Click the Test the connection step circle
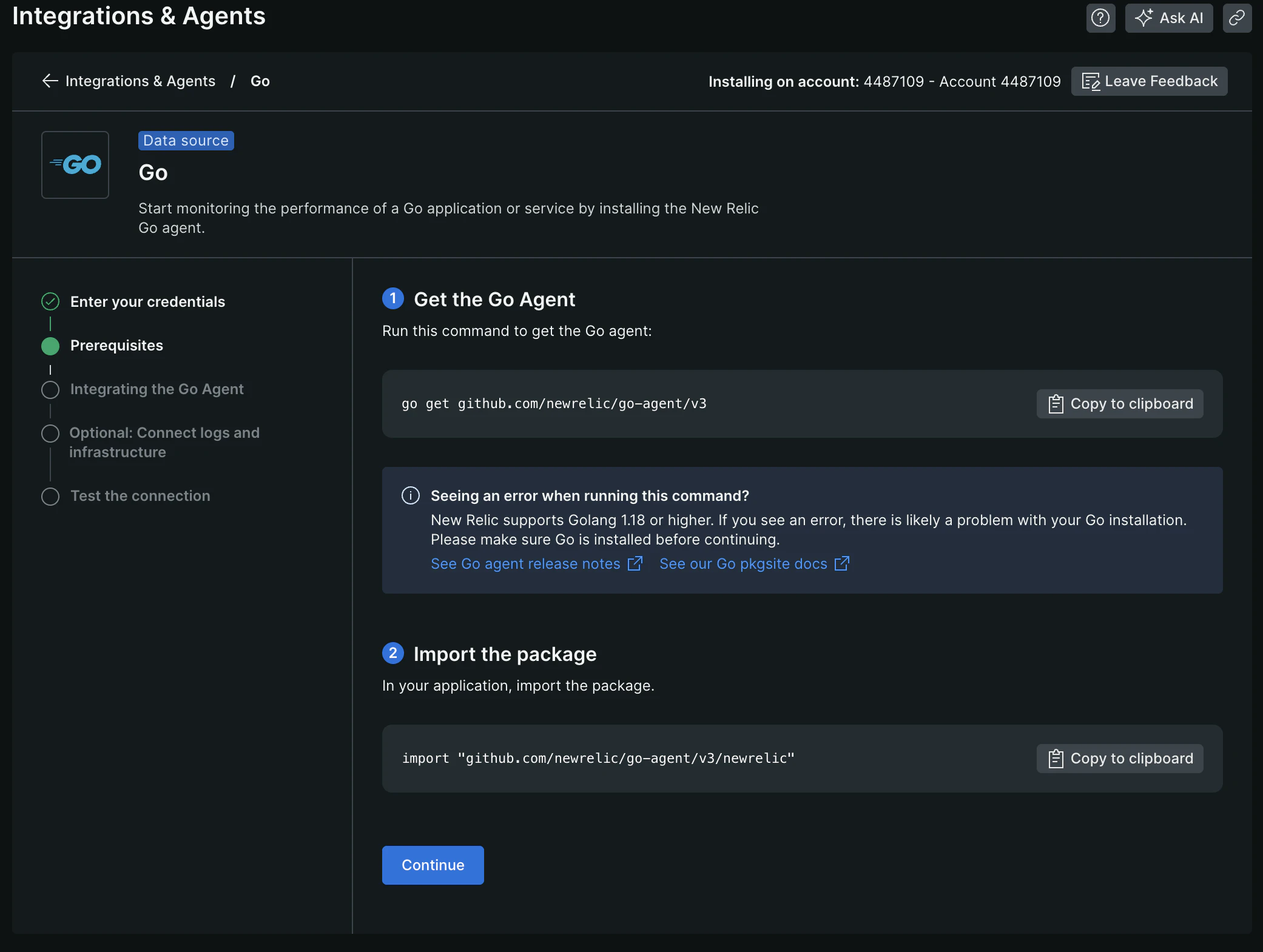Screen dimensions: 1263x952 point(50,497)
